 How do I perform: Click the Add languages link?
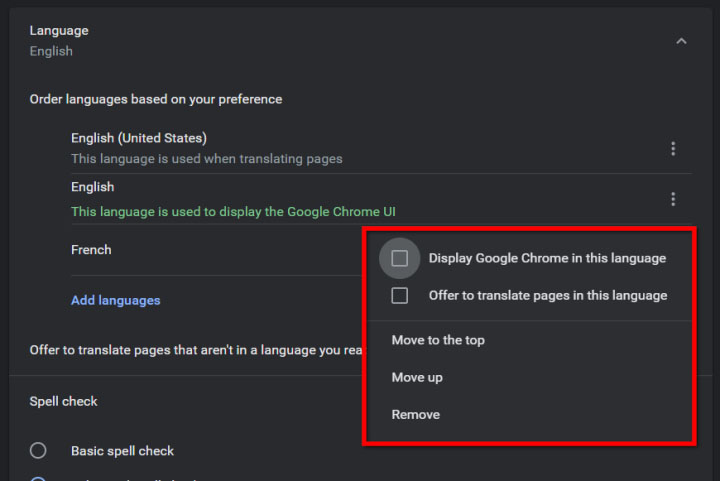coord(116,300)
